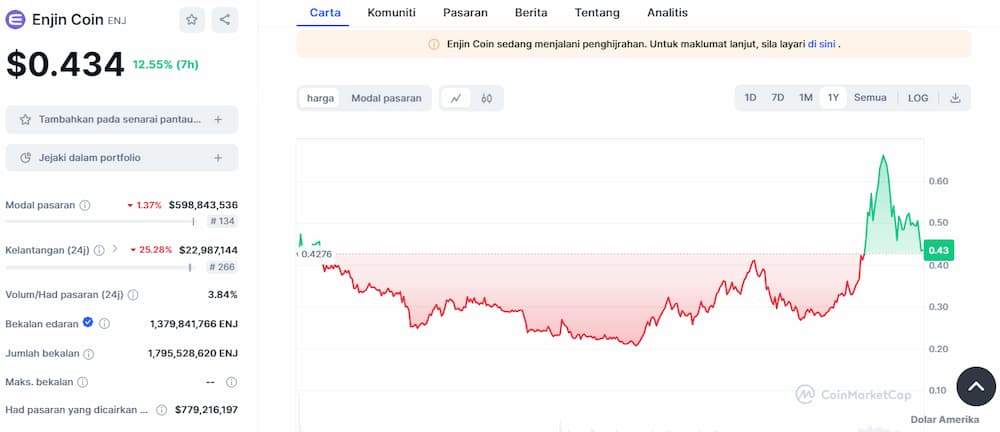Select Modal pasaran chart mode
Image resolution: width=1000 pixels, height=432 pixels.
pos(386,98)
